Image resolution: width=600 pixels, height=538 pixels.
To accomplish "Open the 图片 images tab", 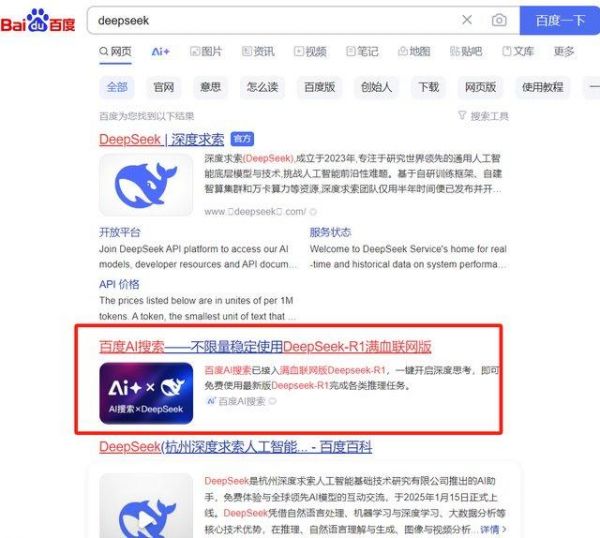I will tap(206, 51).
